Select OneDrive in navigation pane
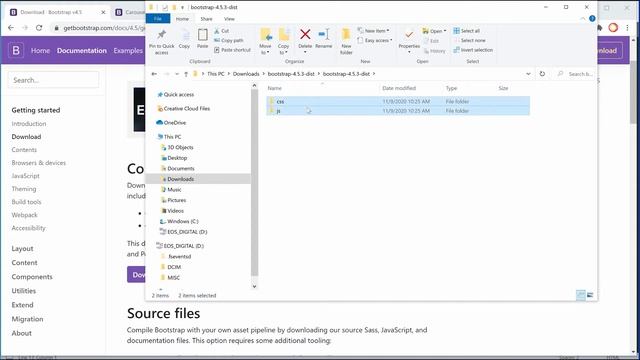640x360 pixels. point(171,122)
